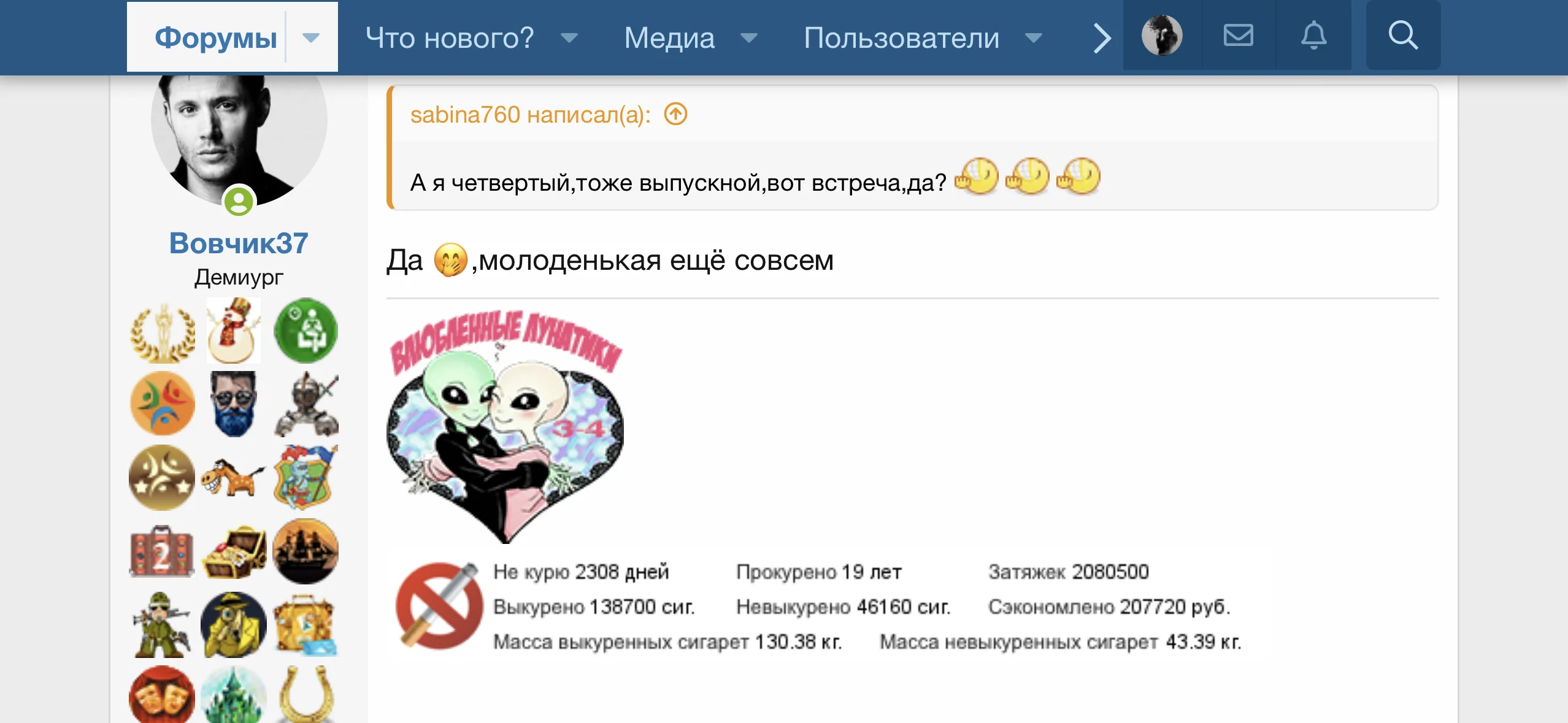The image size is (1568, 723).
Task: Open the Медиа menu item
Action: pos(669,38)
